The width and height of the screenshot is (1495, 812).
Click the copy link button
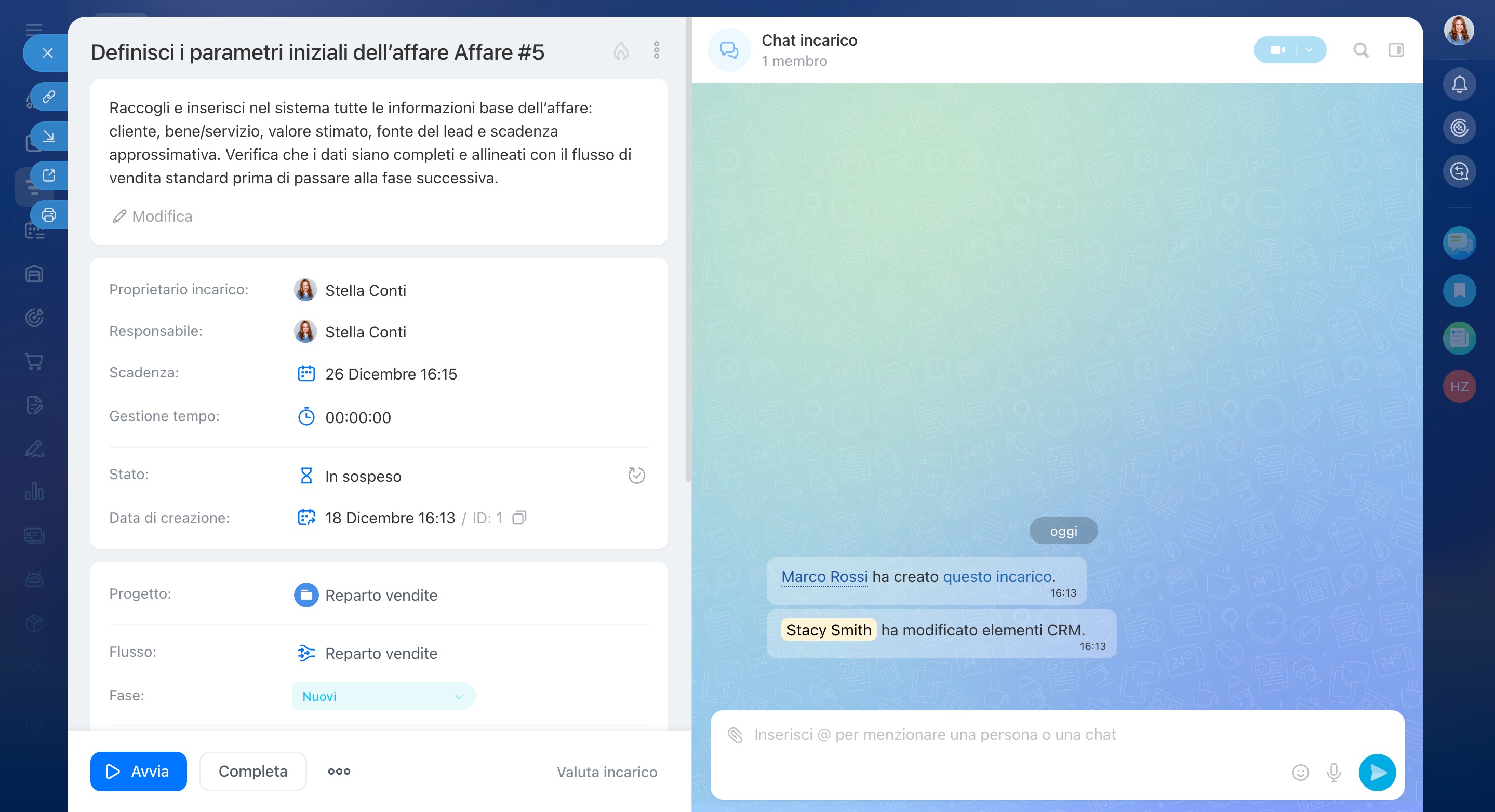[49, 96]
